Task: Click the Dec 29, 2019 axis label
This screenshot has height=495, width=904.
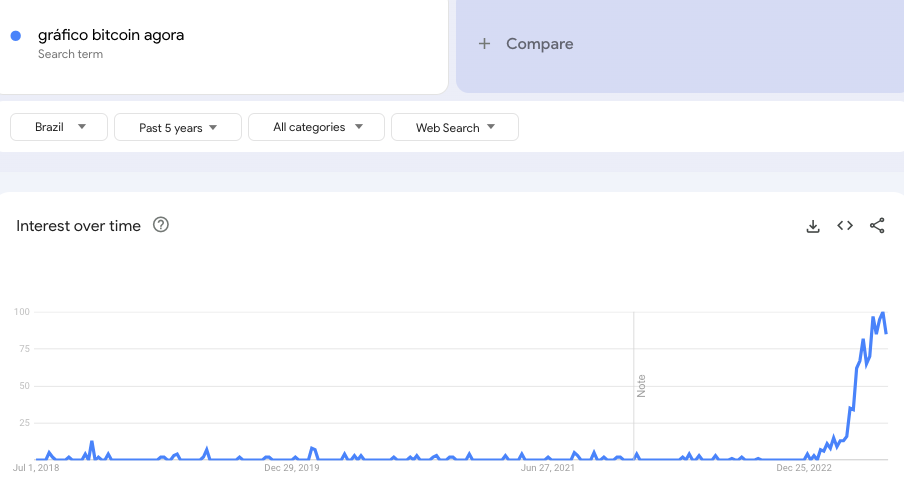Action: (291, 467)
